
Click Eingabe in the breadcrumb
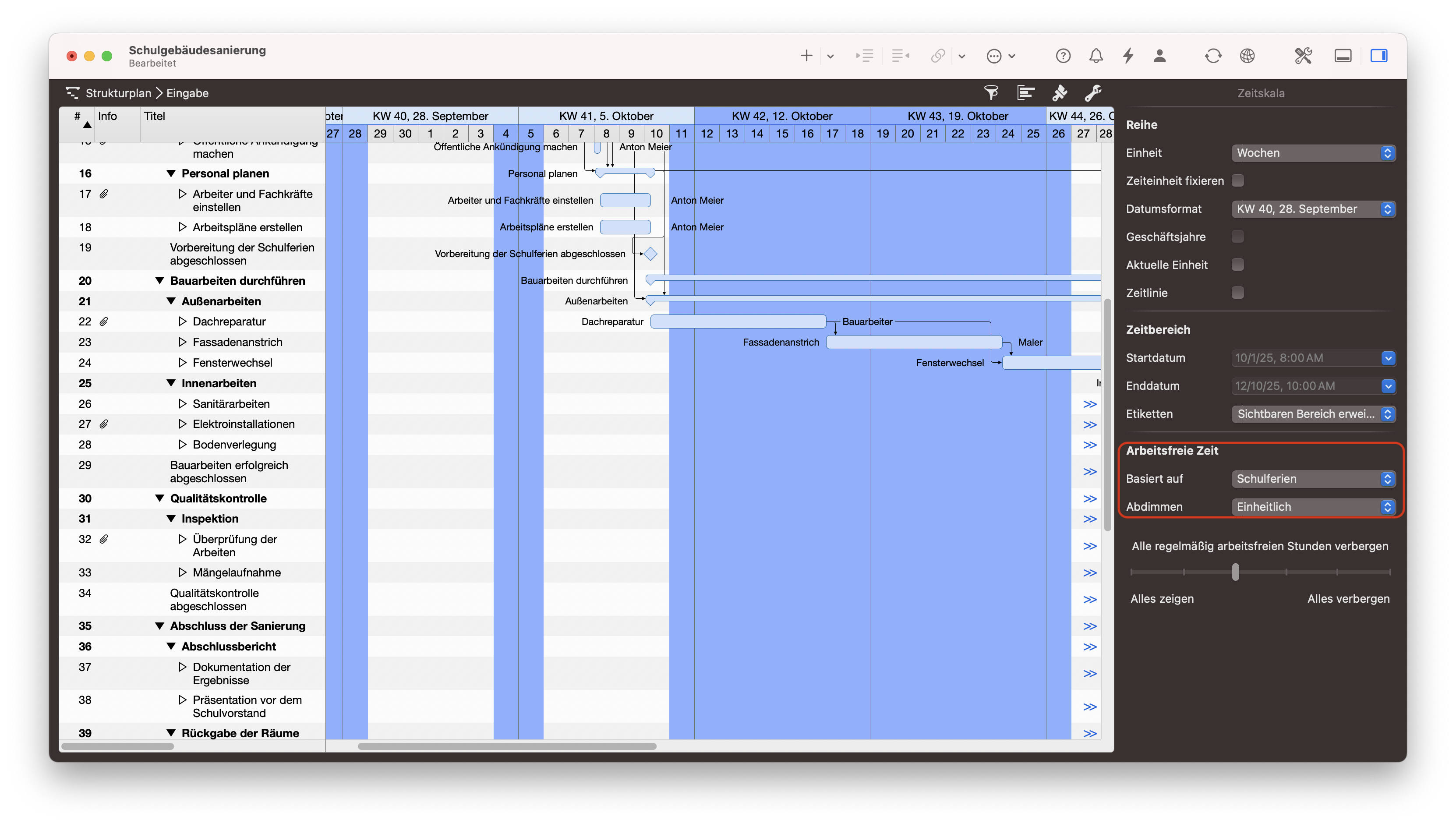[187, 93]
